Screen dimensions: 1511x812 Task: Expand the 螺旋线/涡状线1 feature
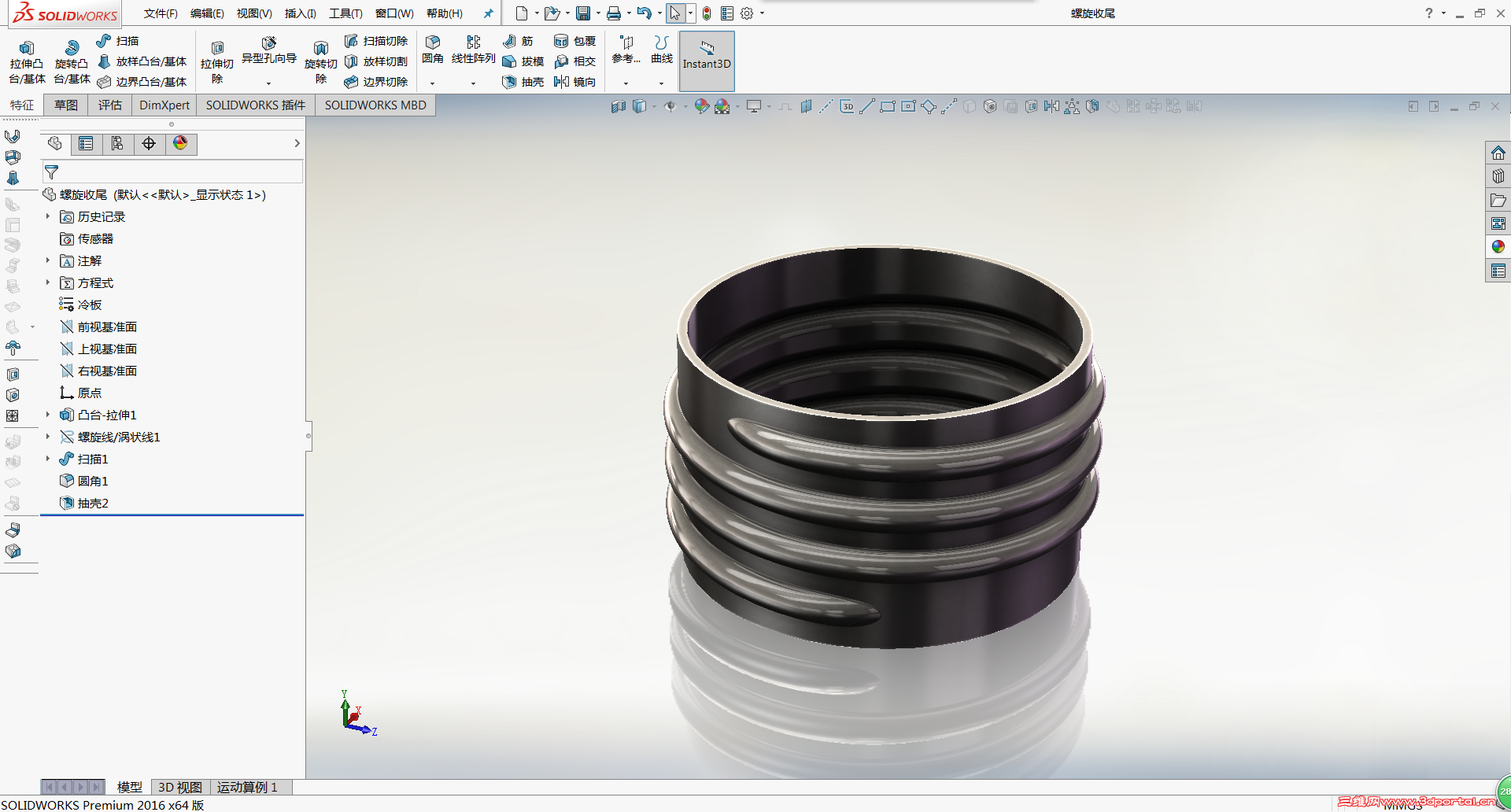coord(48,437)
